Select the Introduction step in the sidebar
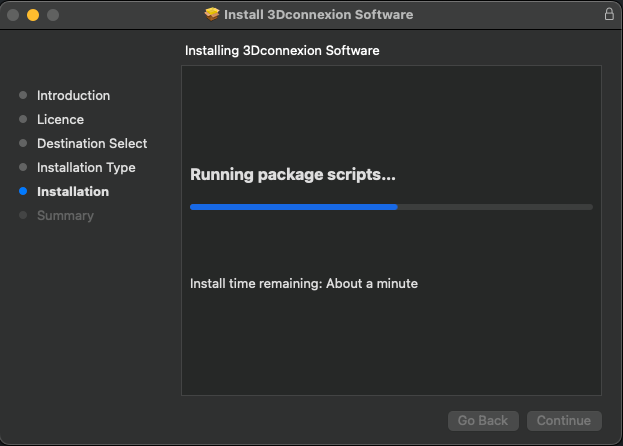Screen dimensions: 623x446 pyautogui.click(x=73, y=95)
